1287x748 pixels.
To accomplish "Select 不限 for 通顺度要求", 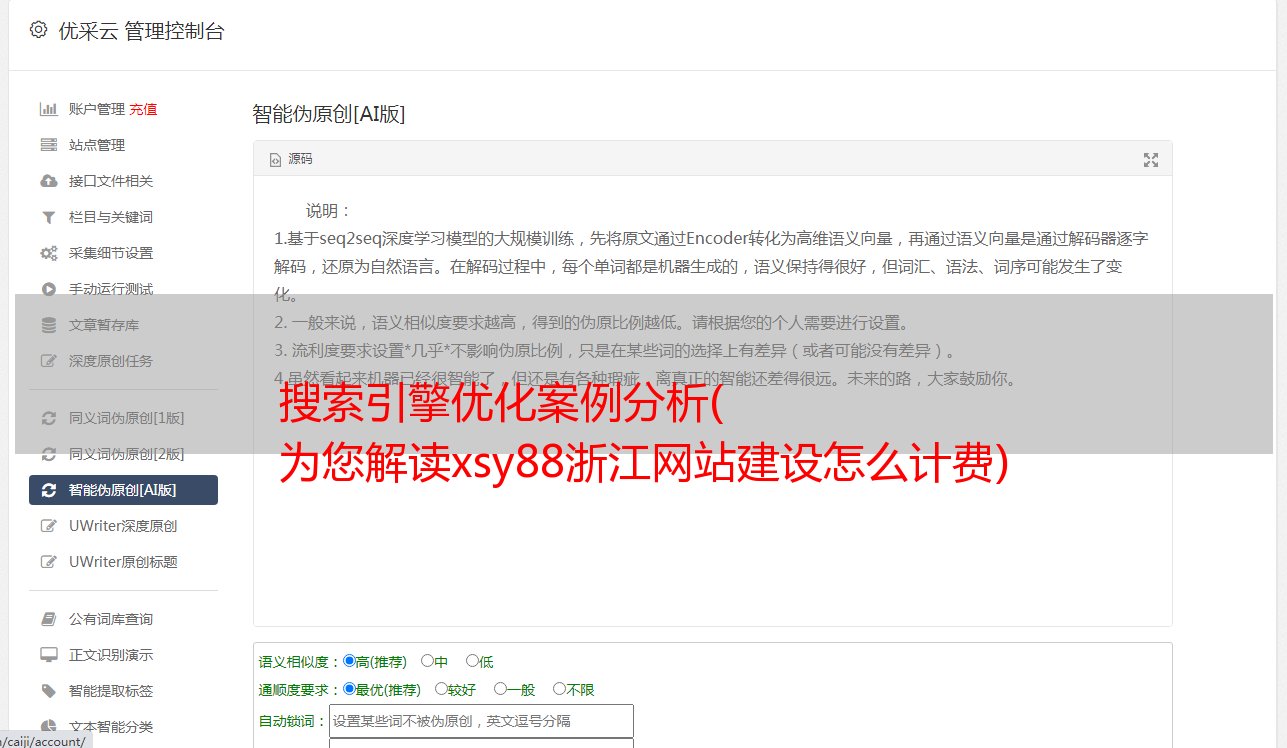I will pos(559,689).
